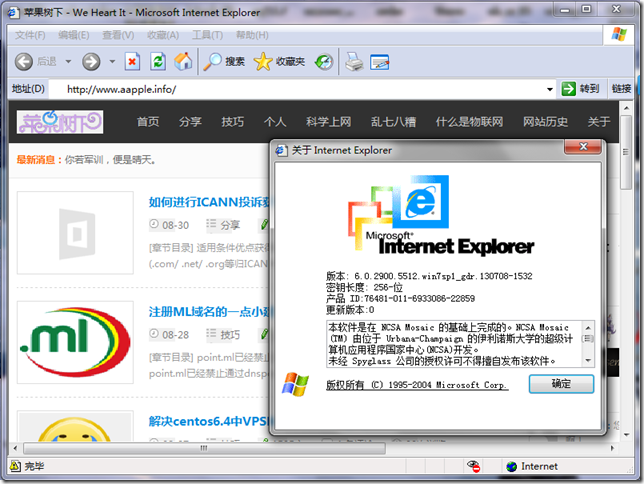Click the .ml domain article thumbnail
Viewport: 644px width, 484px height.
[75, 341]
